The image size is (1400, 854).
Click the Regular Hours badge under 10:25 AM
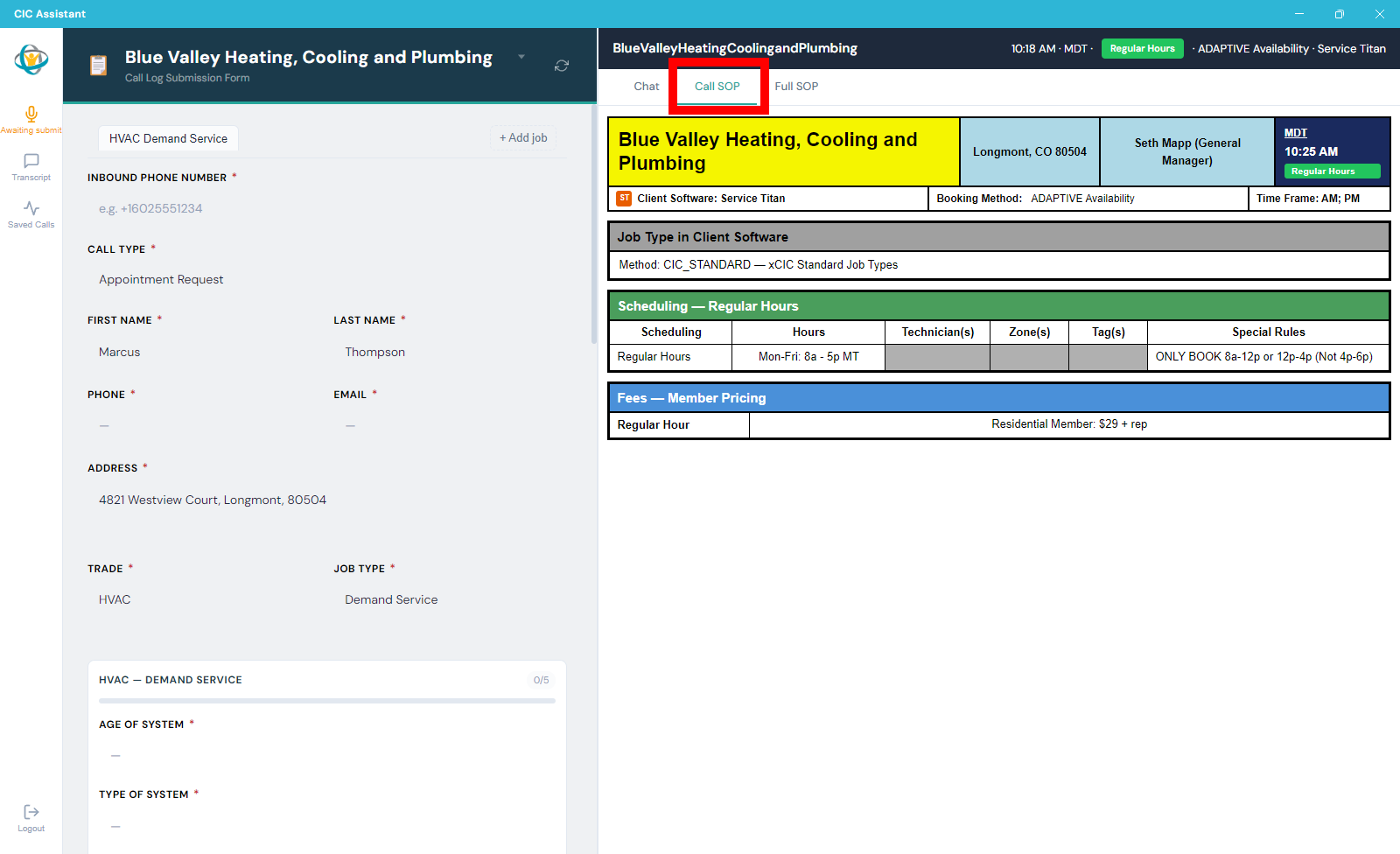pos(1332,171)
